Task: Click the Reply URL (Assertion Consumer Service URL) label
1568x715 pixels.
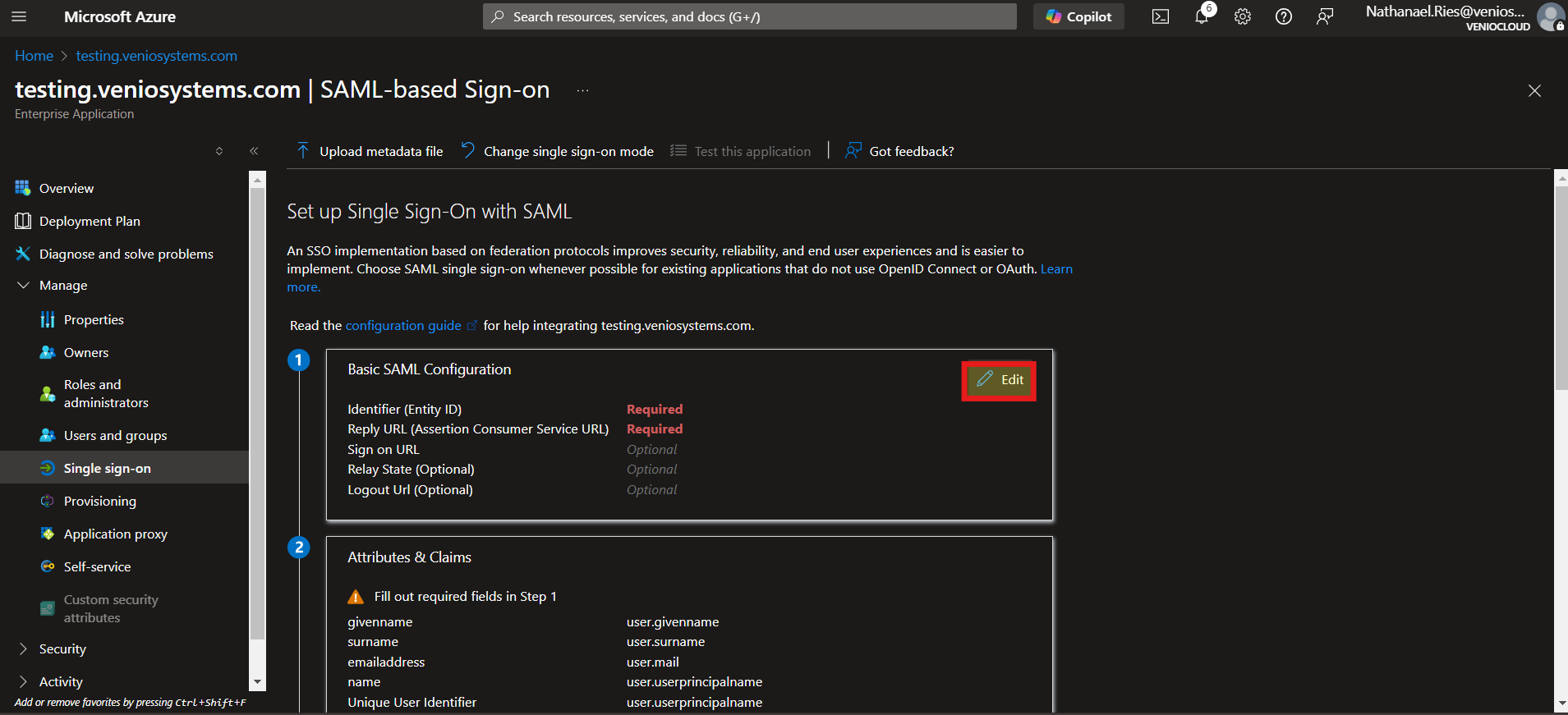Action: 478,429
